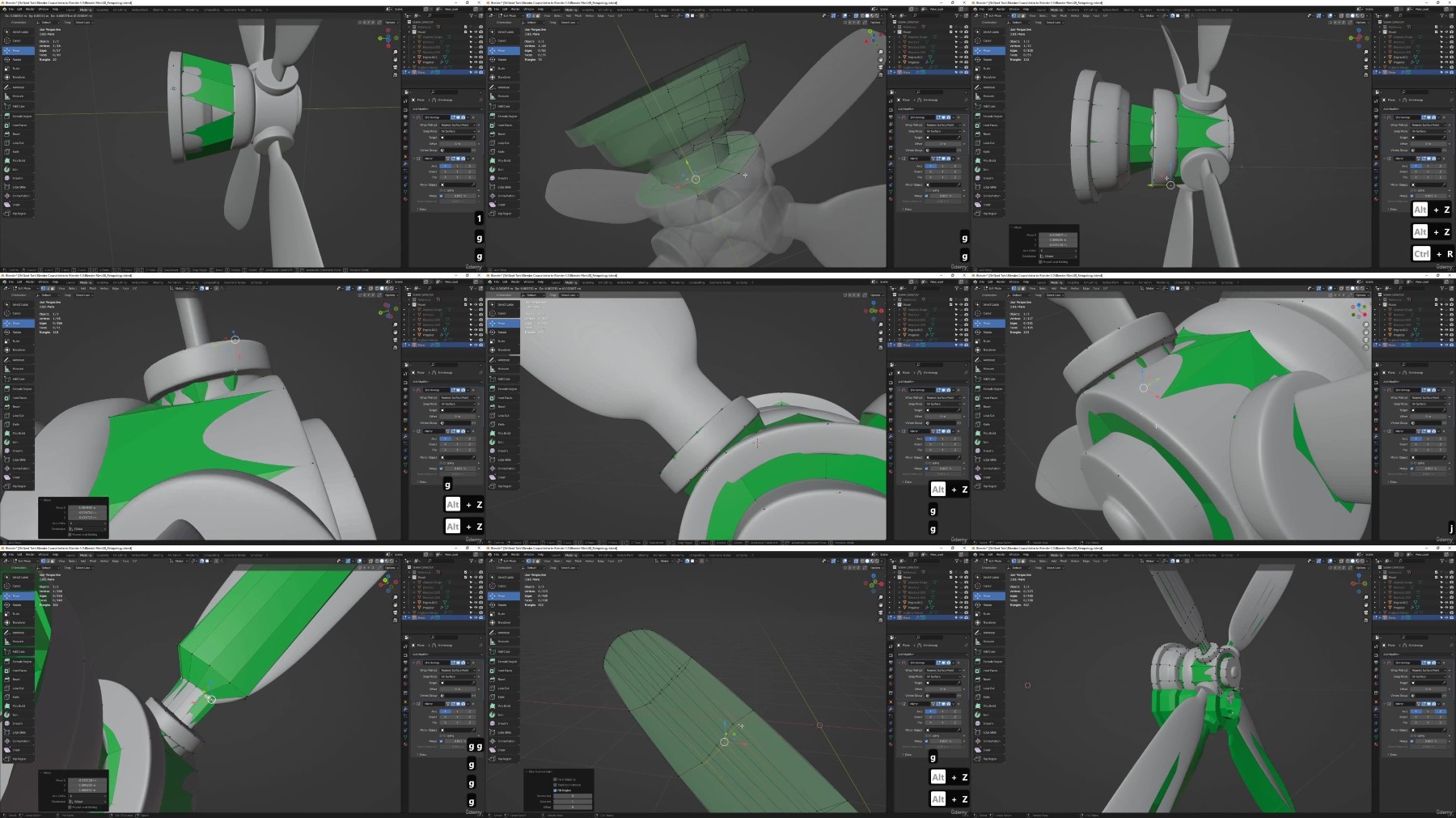Switch to face select mode in bottom-right header
The height and width of the screenshot is (818, 1456).
(1023, 561)
